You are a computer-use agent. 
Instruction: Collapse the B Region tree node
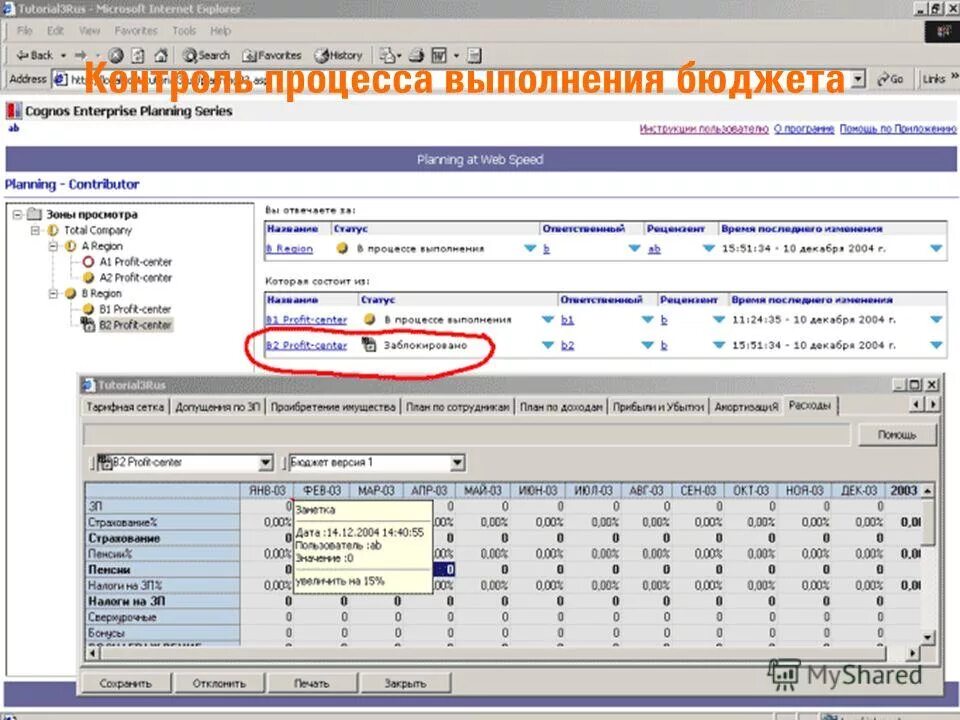tap(54, 292)
